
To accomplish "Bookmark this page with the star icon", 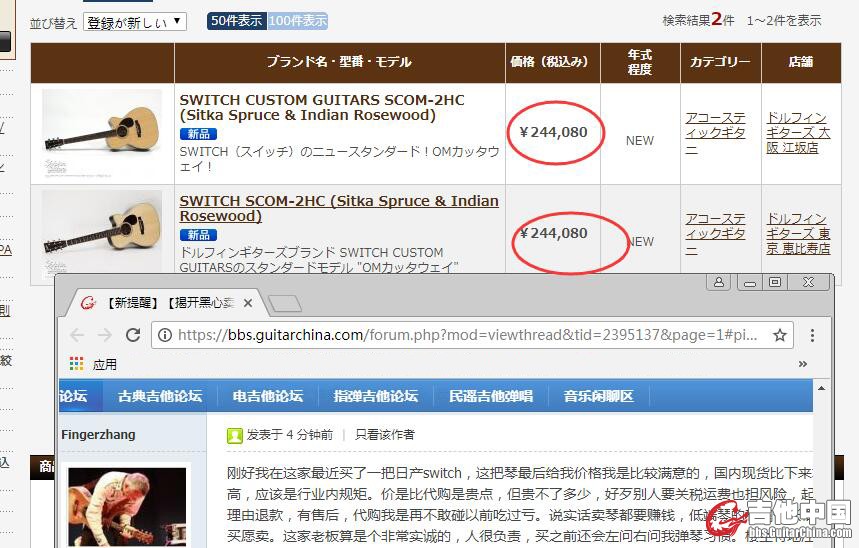I will pyautogui.click(x=780, y=335).
